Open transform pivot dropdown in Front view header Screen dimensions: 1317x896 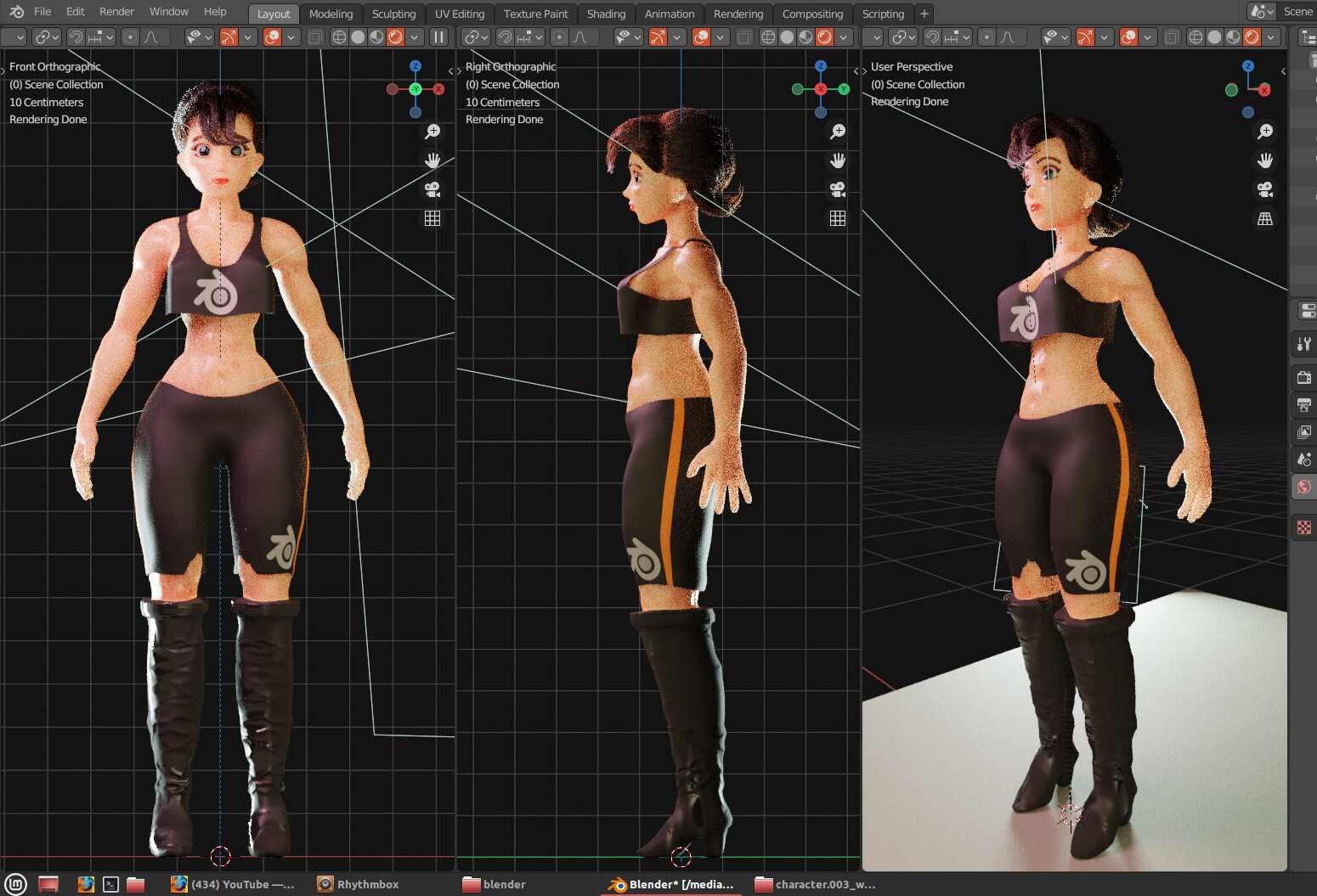(x=46, y=37)
